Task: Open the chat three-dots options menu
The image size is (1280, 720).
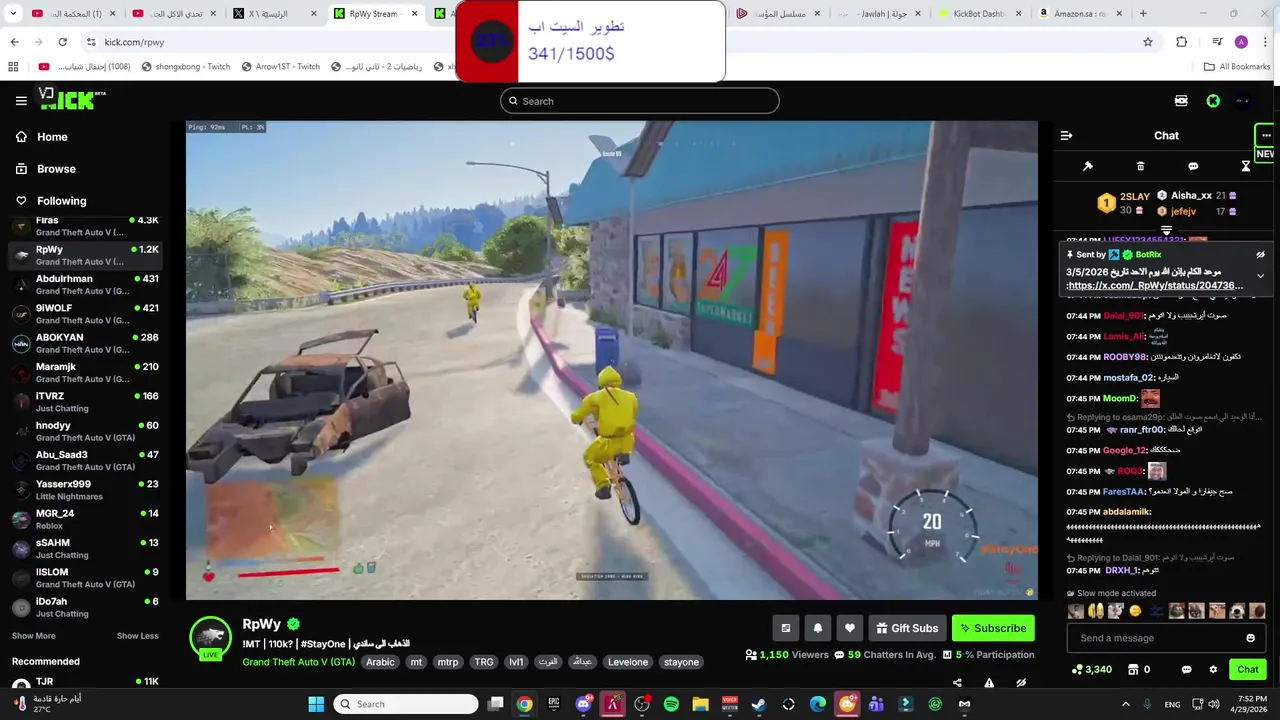Action: coord(1266,135)
